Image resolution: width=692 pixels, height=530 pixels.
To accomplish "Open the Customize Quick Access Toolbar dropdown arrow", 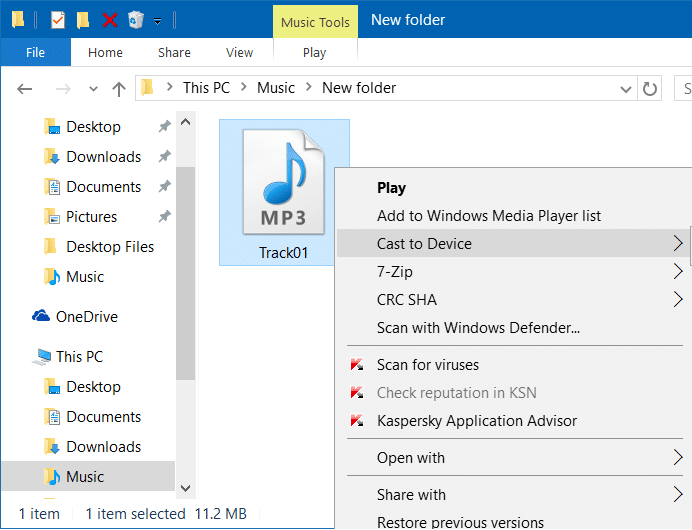I will coord(157,21).
